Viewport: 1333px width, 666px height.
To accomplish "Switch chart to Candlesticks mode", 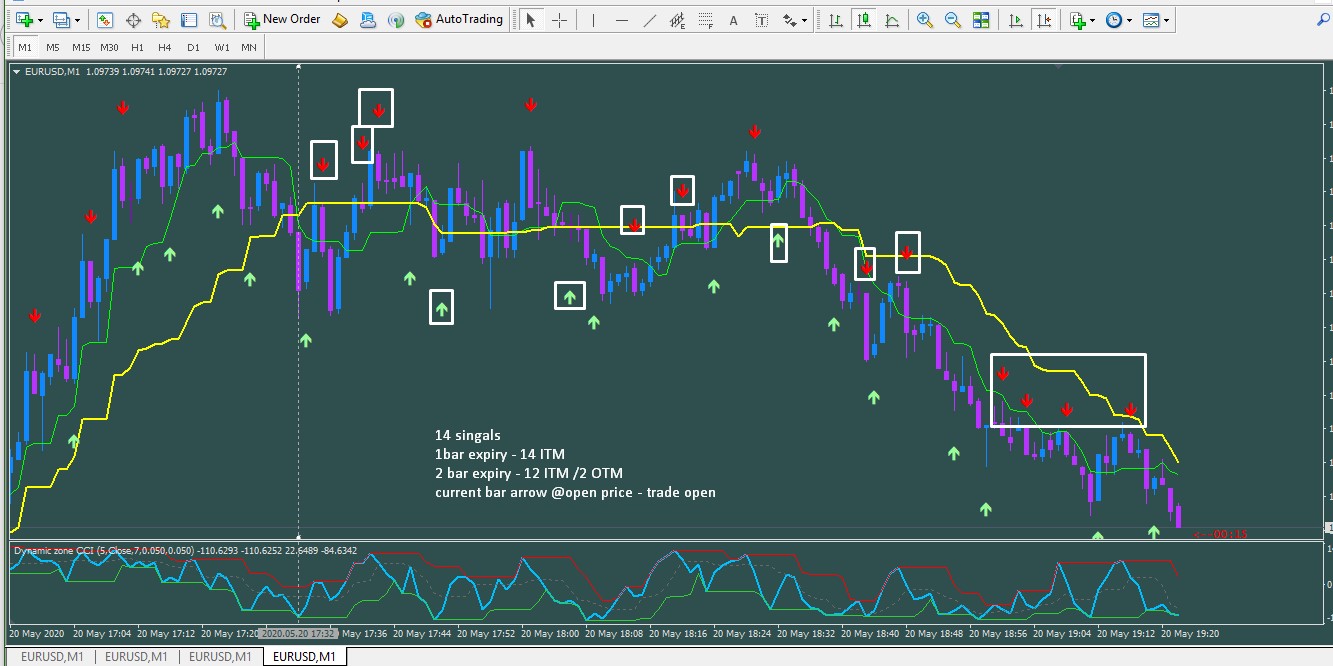I will pyautogui.click(x=863, y=20).
